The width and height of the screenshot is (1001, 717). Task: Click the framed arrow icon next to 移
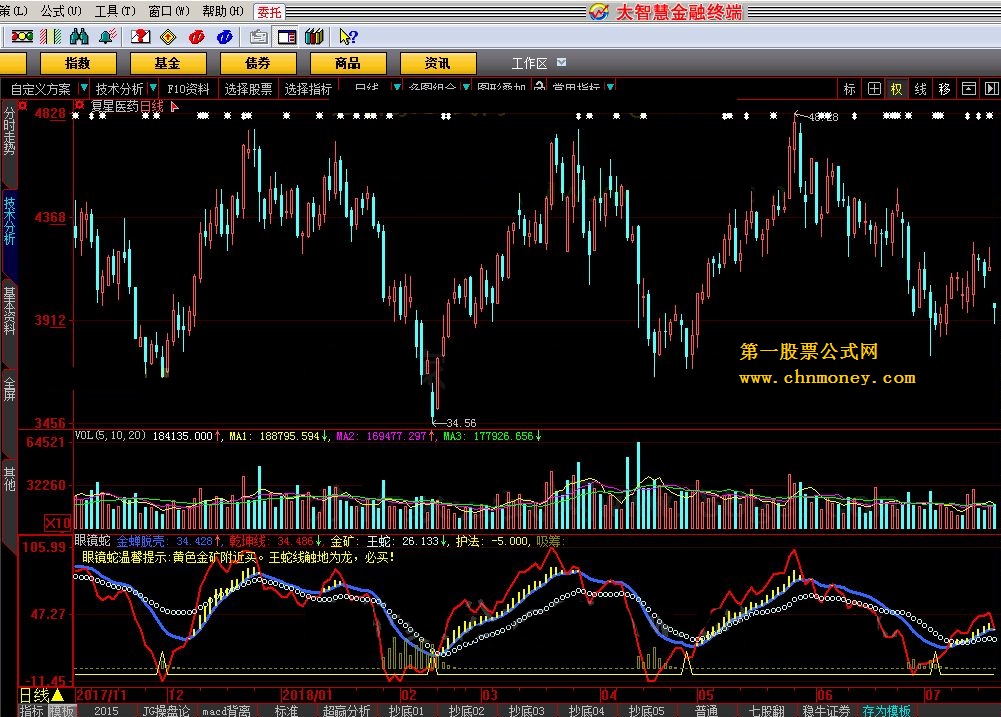click(968, 89)
